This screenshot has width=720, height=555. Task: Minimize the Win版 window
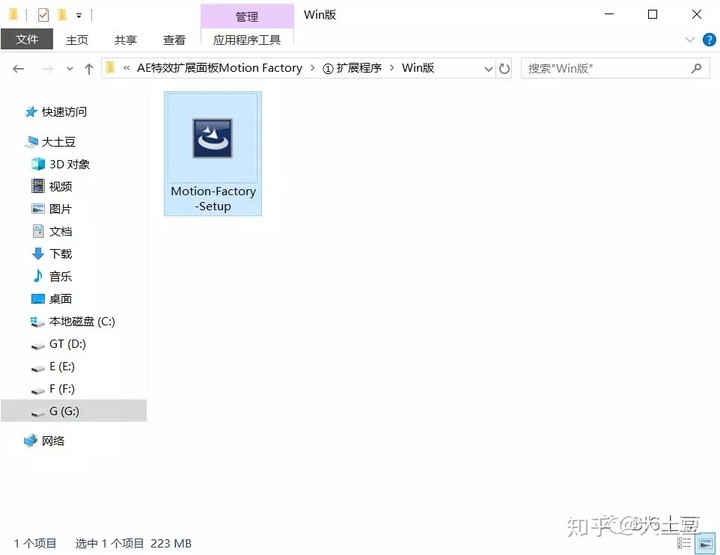coord(609,15)
